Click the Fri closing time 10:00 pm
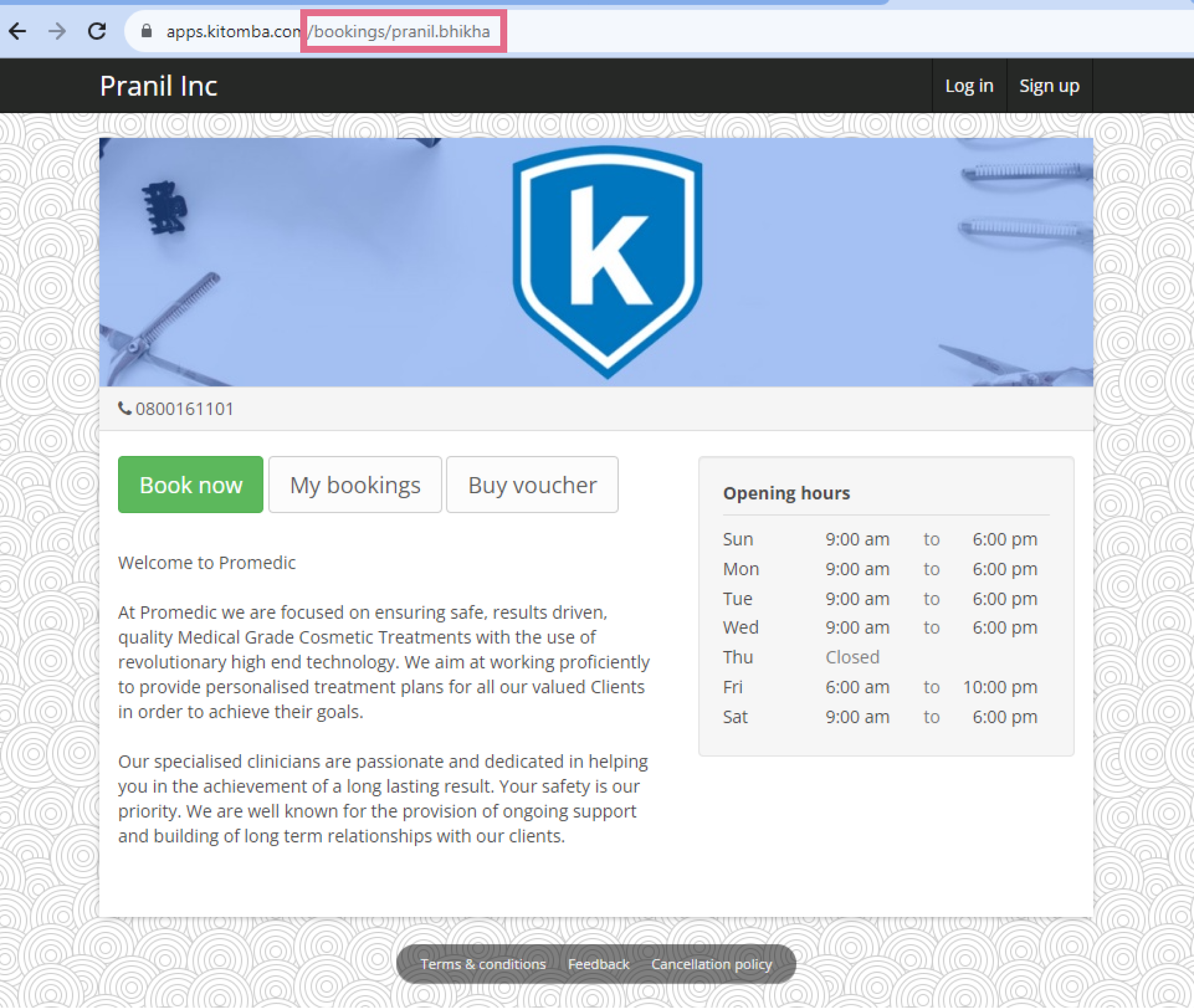 coord(1000,687)
